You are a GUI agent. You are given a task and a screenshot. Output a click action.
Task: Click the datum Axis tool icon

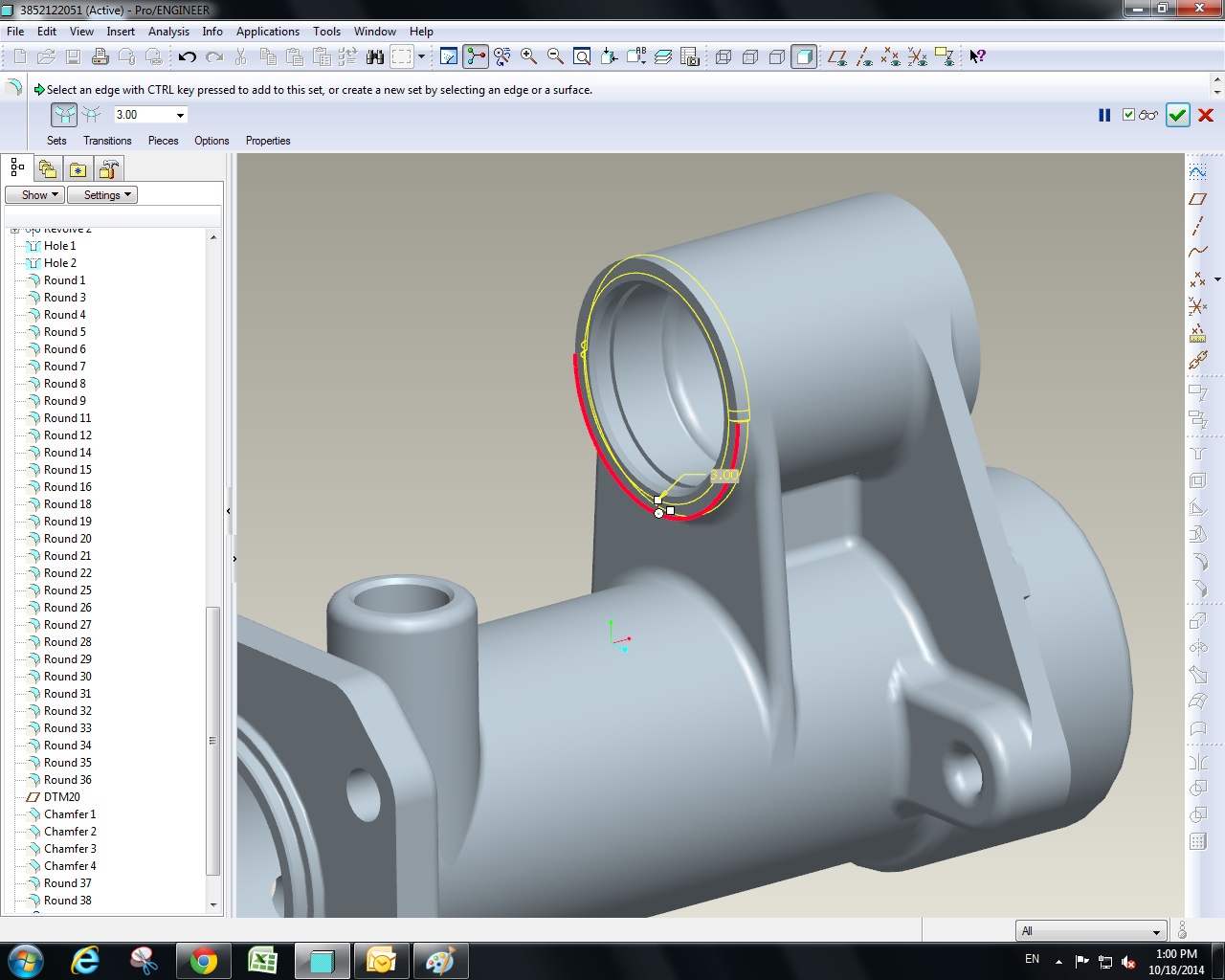(x=1197, y=226)
